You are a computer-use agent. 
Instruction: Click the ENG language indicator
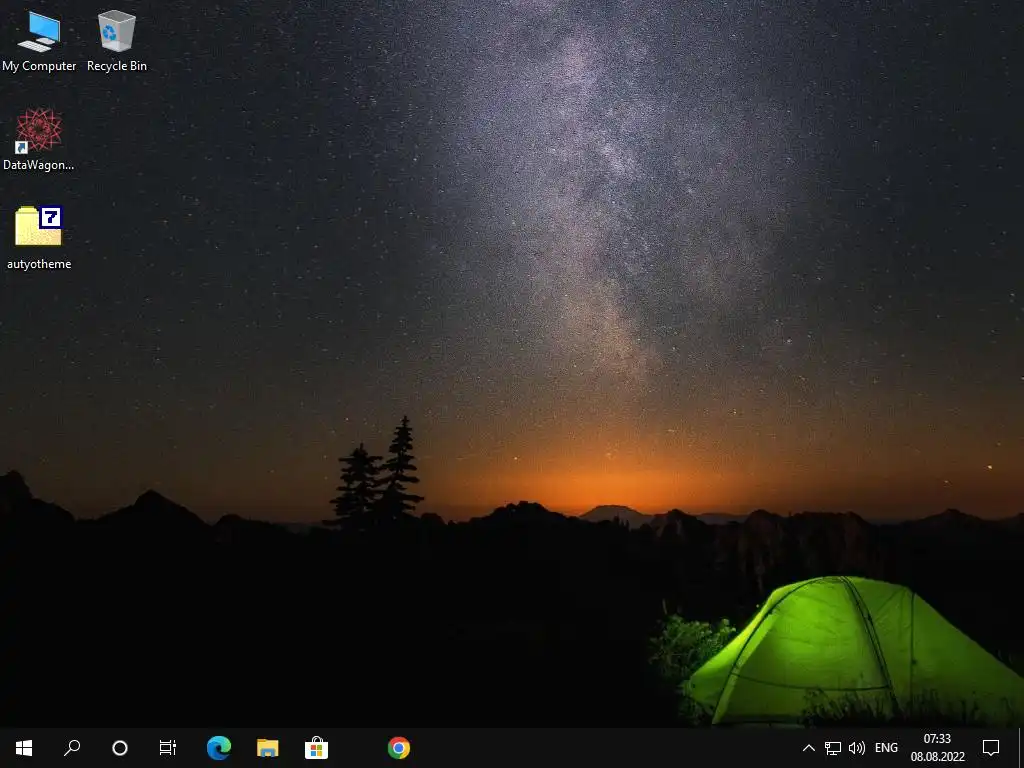coord(886,748)
